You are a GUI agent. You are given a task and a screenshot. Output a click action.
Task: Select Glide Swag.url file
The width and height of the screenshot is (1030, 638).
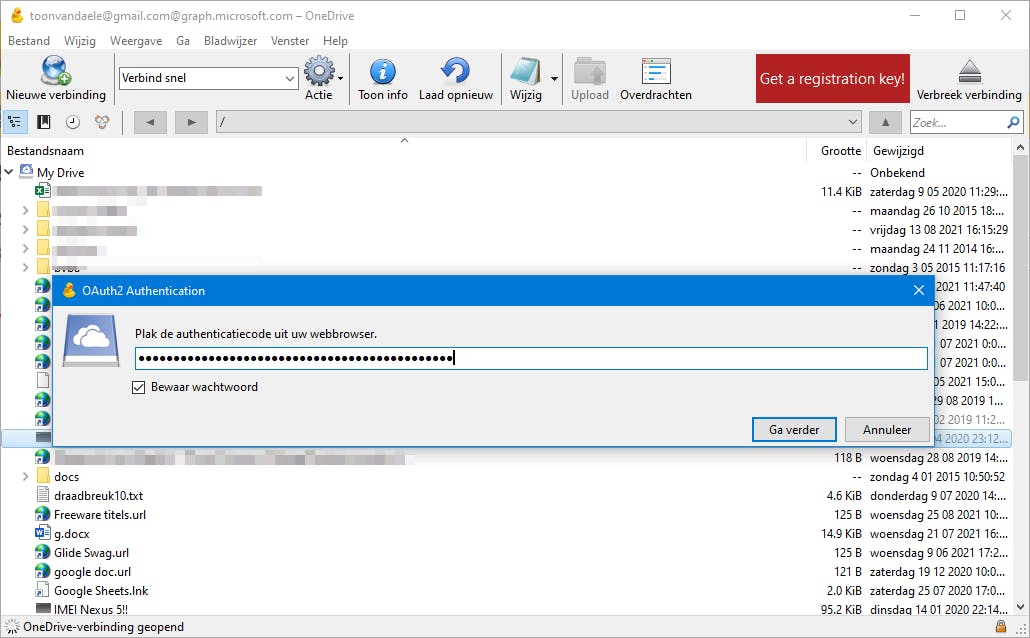click(91, 553)
